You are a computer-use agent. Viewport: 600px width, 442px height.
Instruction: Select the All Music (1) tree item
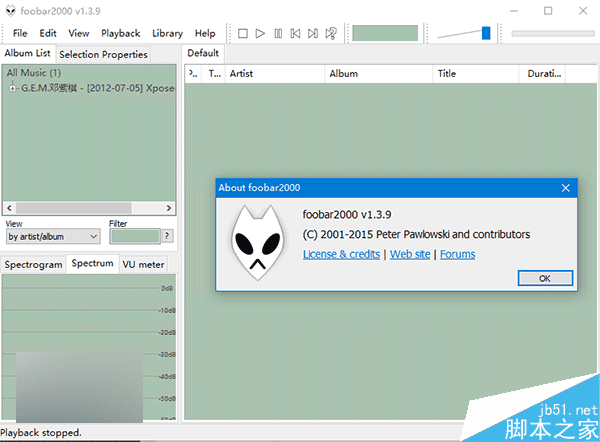pyautogui.click(x=34, y=73)
